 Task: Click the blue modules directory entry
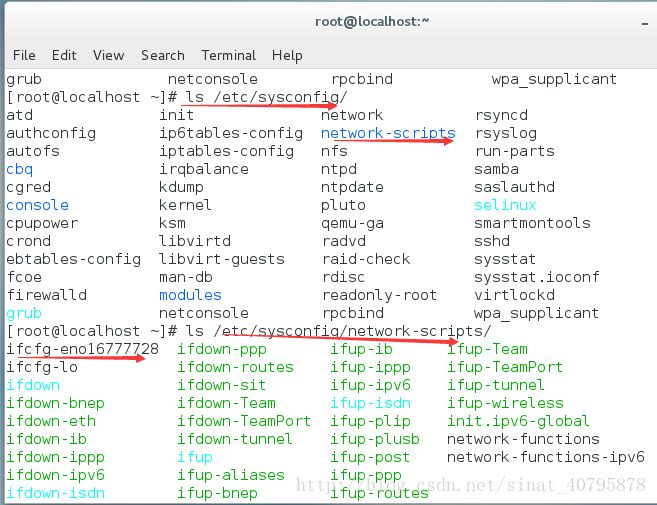[x=190, y=295]
